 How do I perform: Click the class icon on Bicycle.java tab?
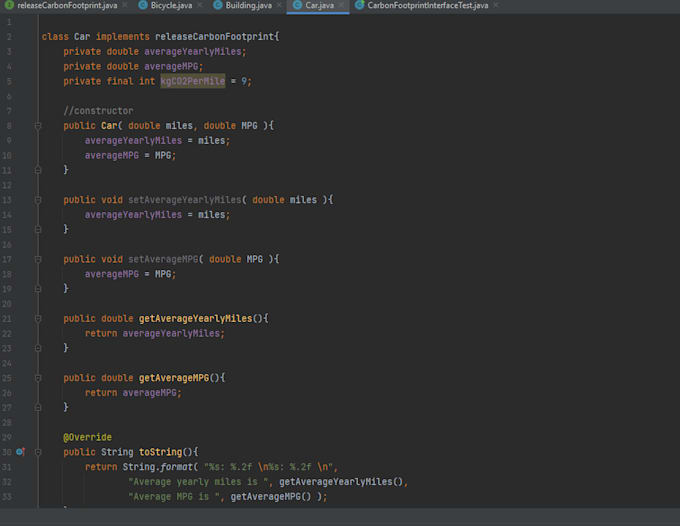click(x=143, y=5)
